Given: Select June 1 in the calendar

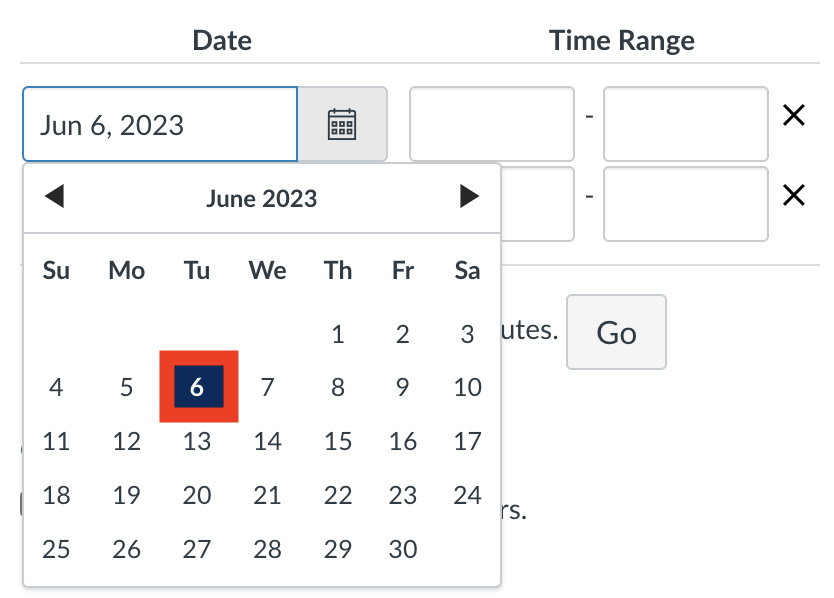Looking at the screenshot, I should coord(338,334).
